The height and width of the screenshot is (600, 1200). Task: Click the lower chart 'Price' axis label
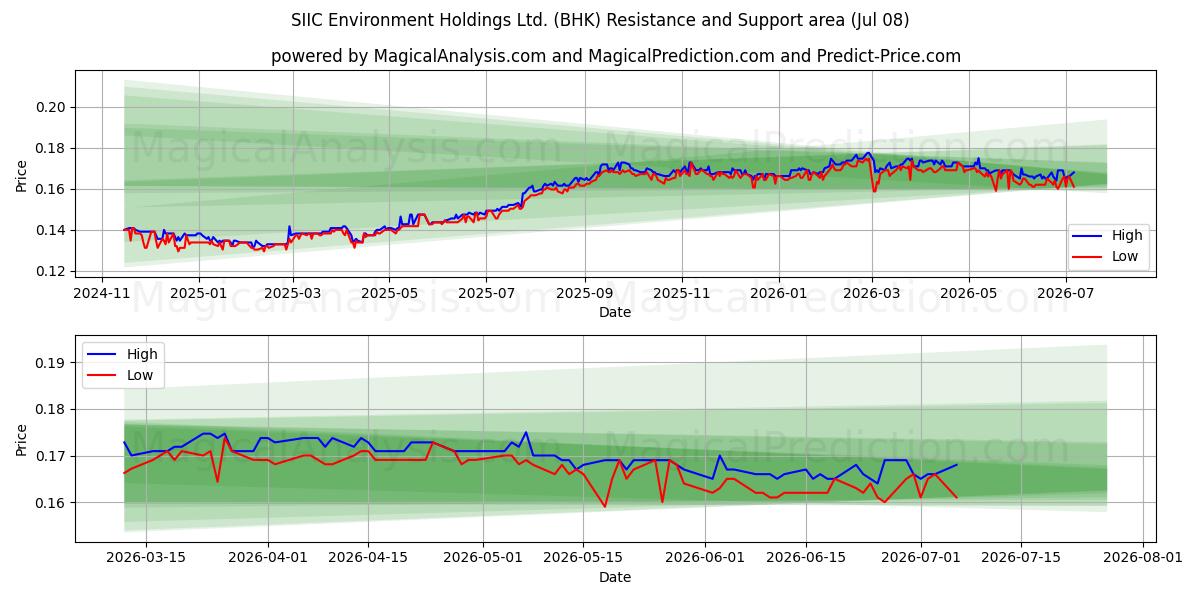pyautogui.click(x=21, y=439)
